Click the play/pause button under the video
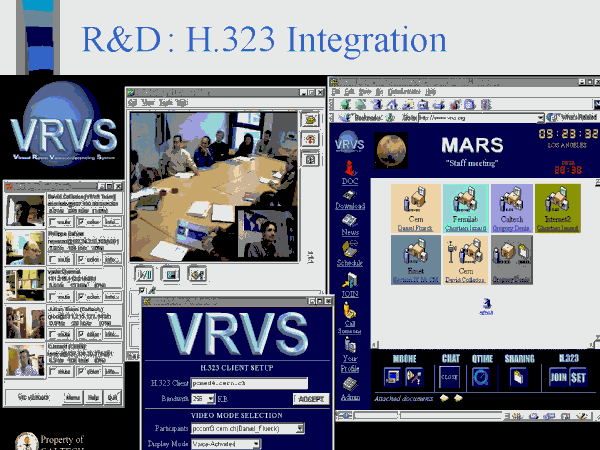Screen dimensions: 600x450 pyautogui.click(x=145, y=274)
